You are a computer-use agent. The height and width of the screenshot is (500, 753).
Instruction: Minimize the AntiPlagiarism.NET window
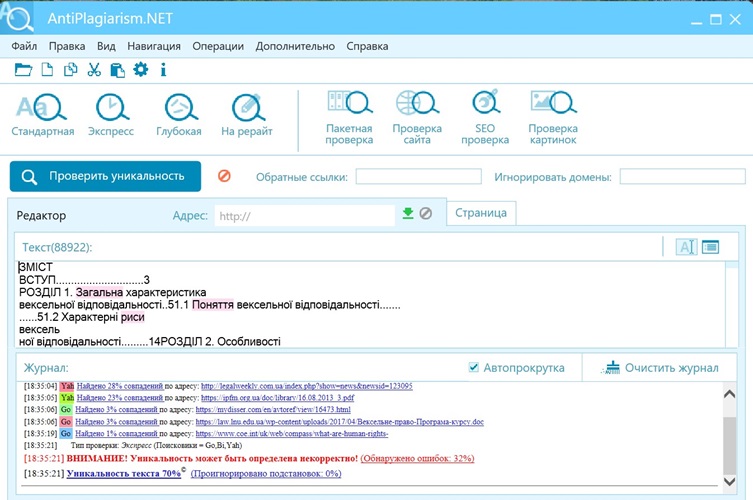[697, 21]
